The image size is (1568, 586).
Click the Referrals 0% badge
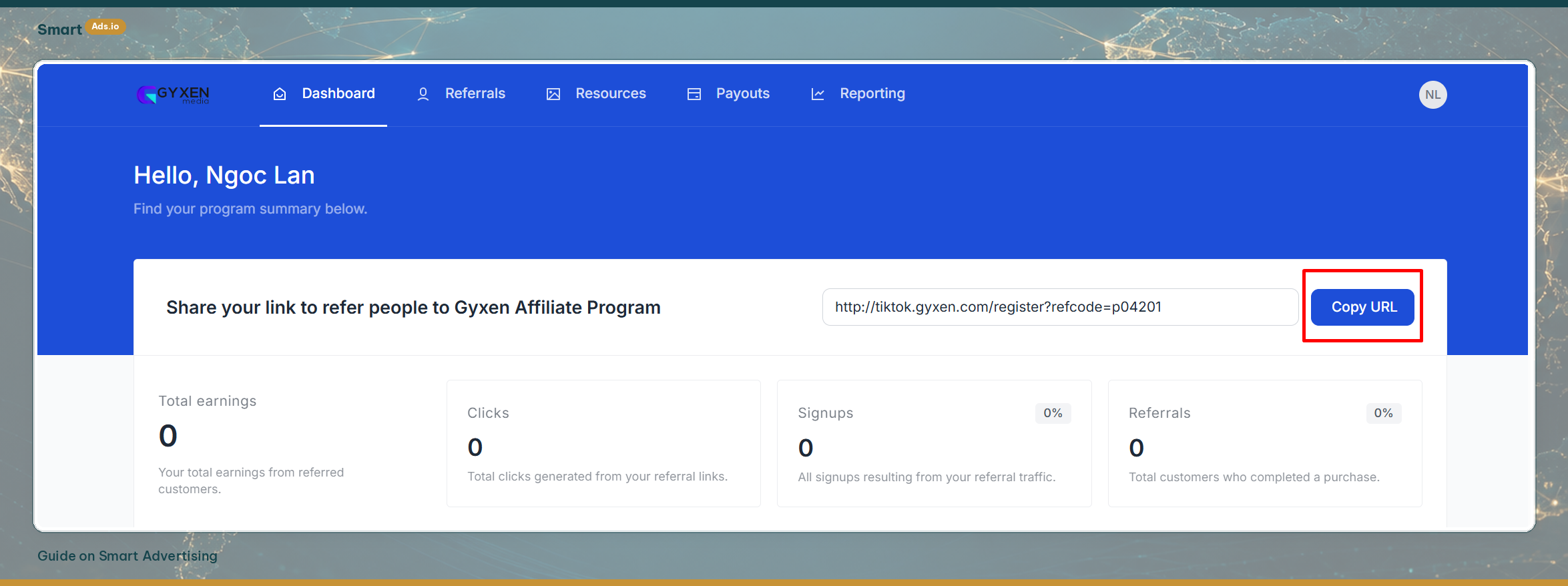point(1383,413)
